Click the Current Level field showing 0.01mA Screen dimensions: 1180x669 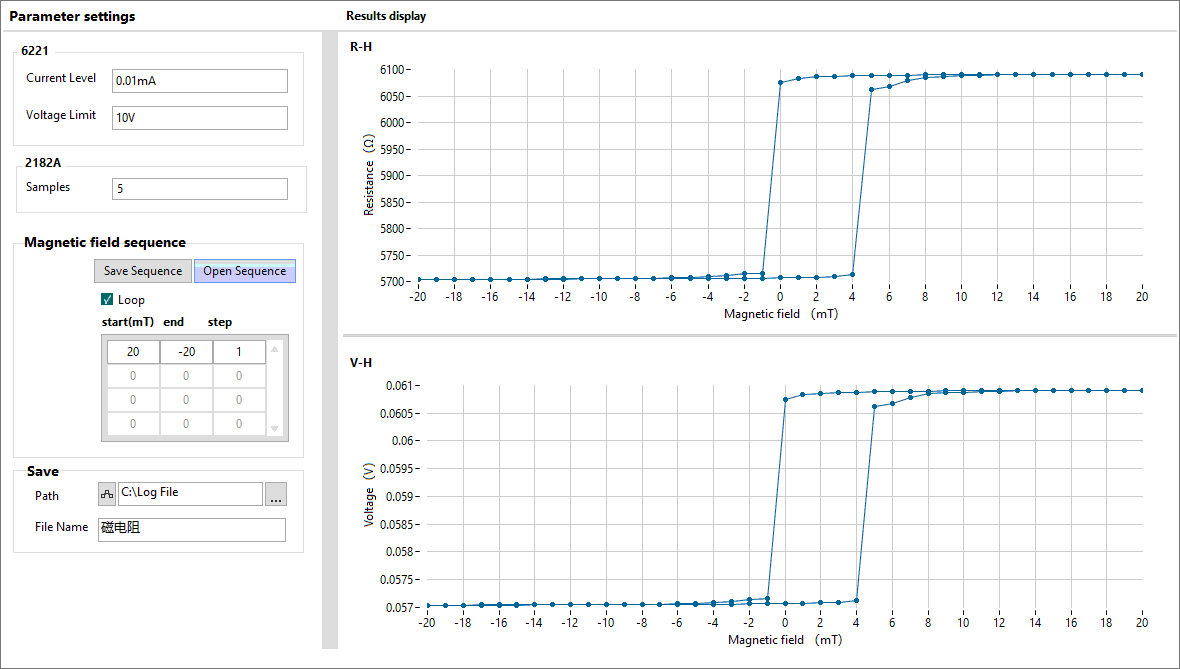click(199, 81)
